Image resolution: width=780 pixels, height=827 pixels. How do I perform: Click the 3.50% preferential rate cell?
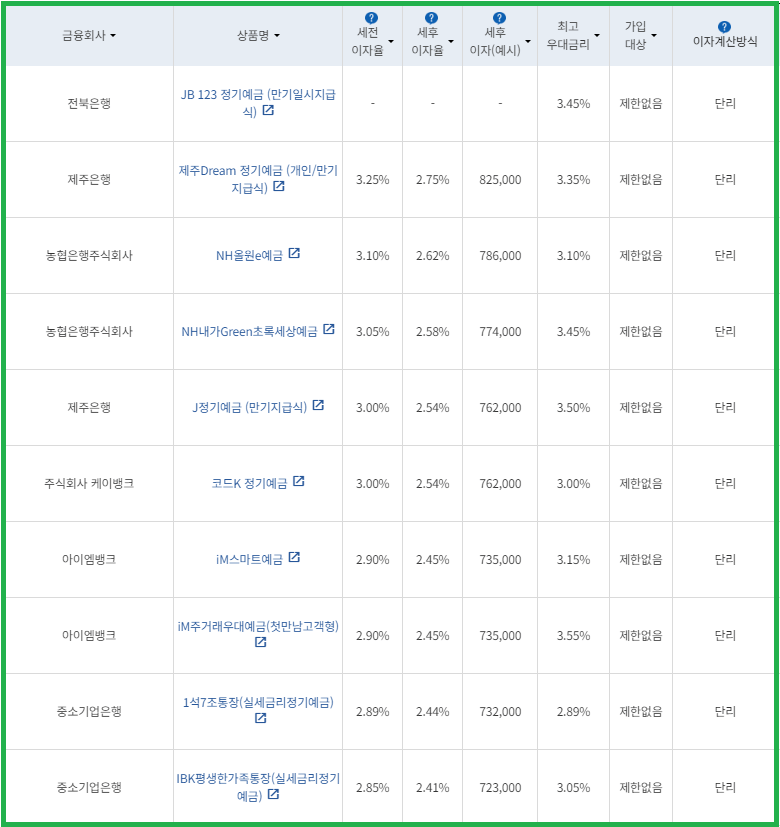tap(573, 408)
